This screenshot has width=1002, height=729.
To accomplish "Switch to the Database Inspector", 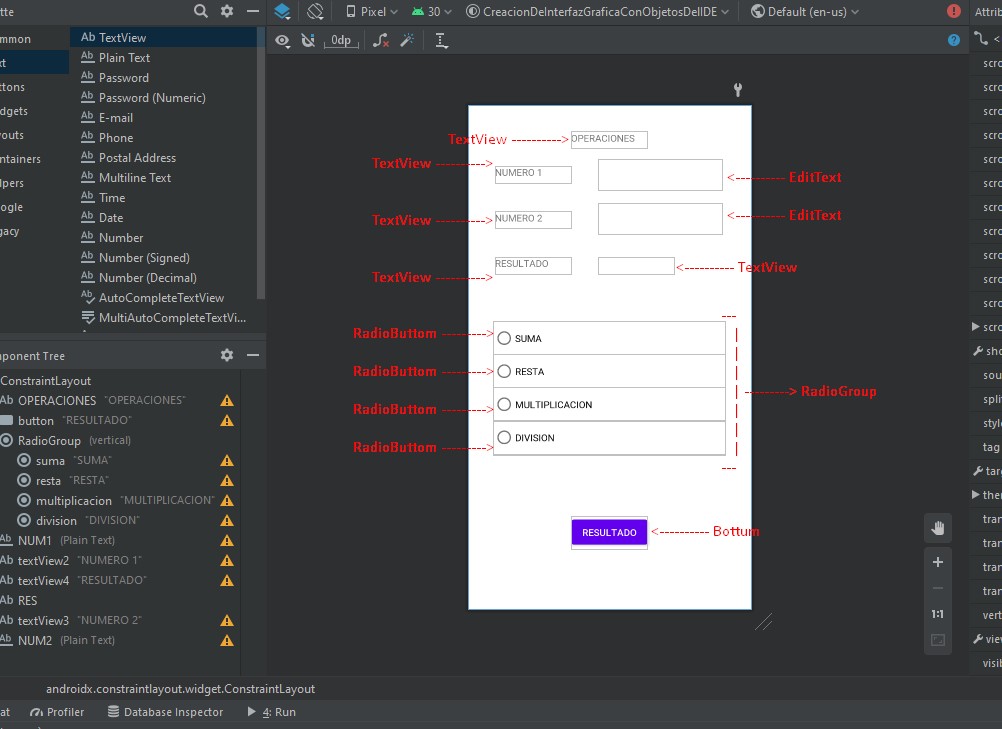I will point(166,712).
